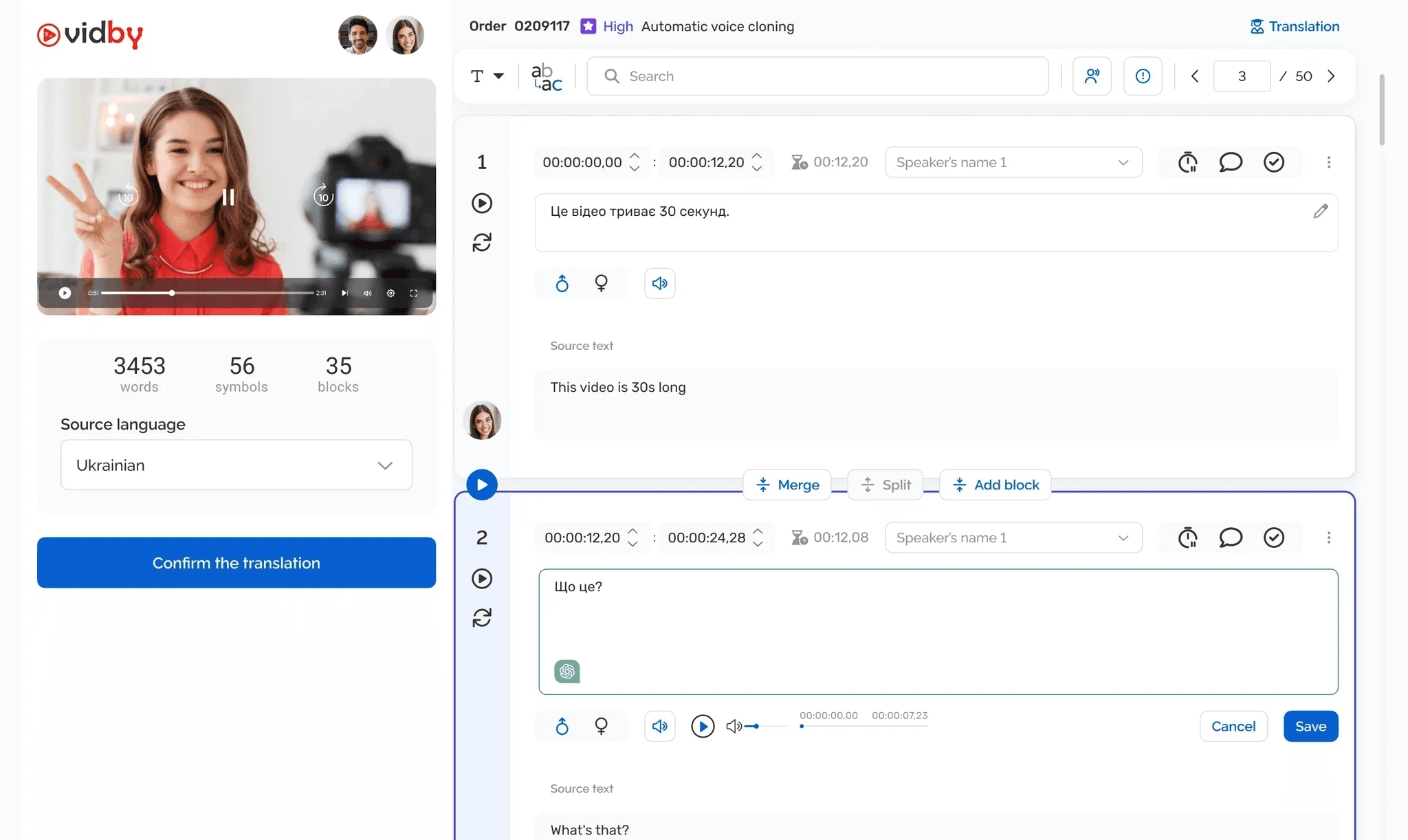Click the ChatGPT icon in text editor

pyautogui.click(x=567, y=671)
